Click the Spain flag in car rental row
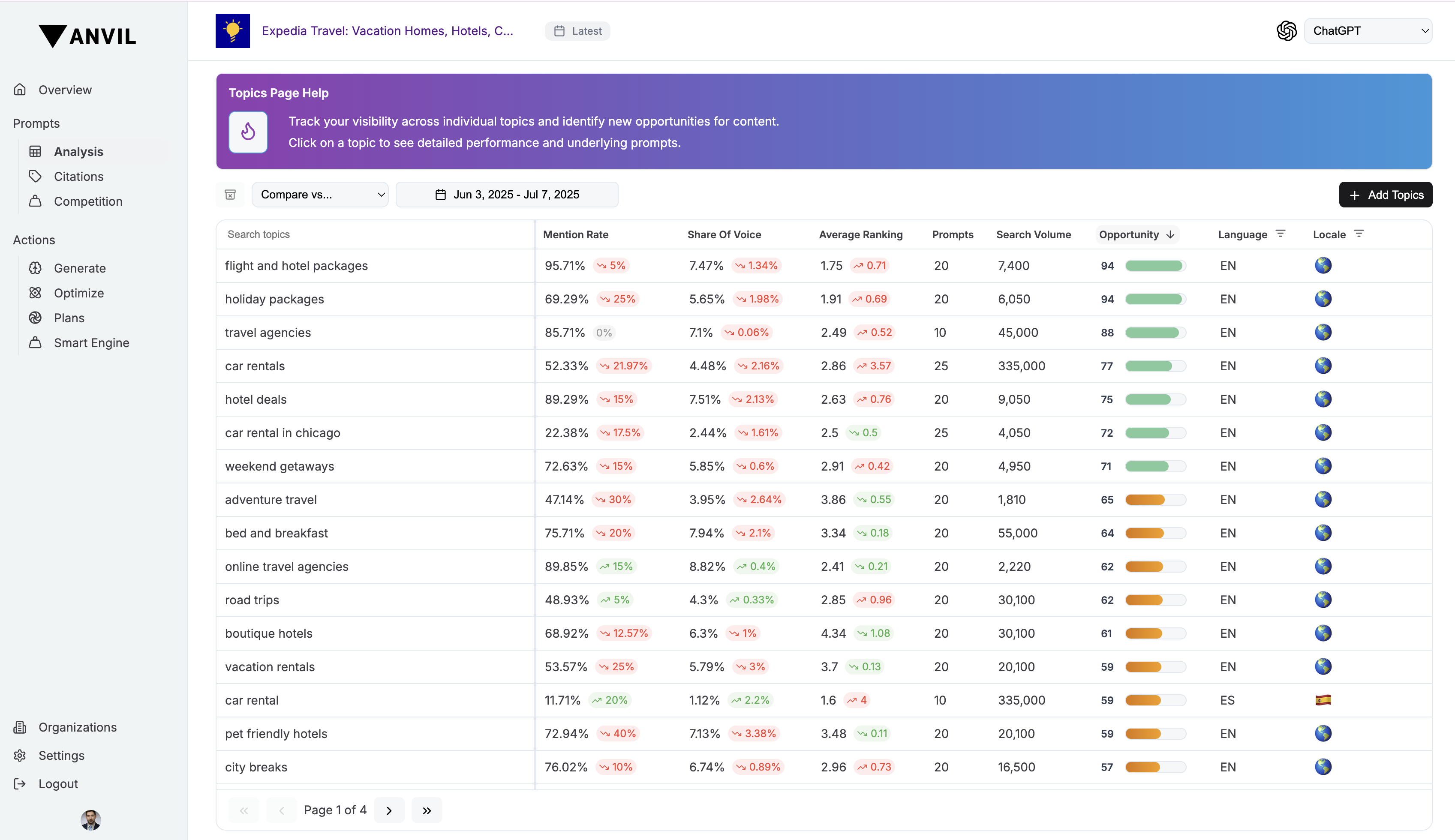 (1323, 700)
